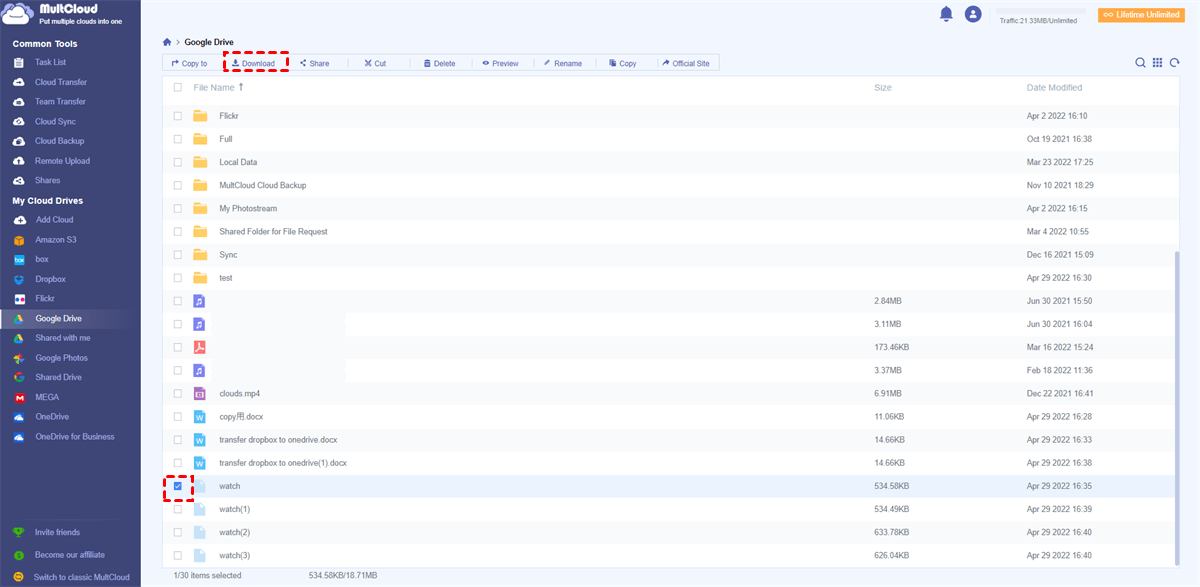Click the refresh icon

1175,62
